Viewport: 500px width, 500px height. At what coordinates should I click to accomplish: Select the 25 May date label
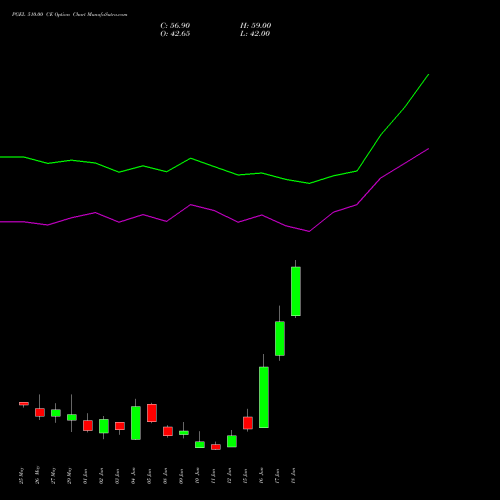pyautogui.click(x=22, y=475)
